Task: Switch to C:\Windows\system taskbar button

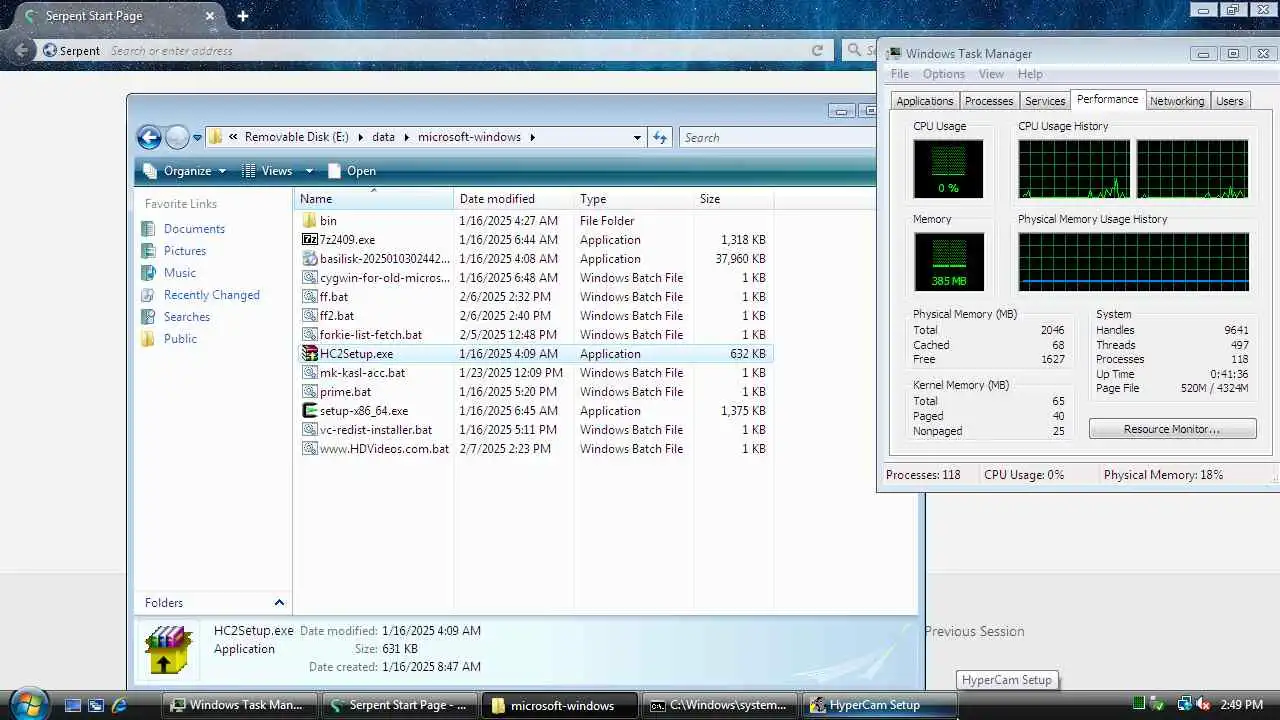Action: point(721,705)
